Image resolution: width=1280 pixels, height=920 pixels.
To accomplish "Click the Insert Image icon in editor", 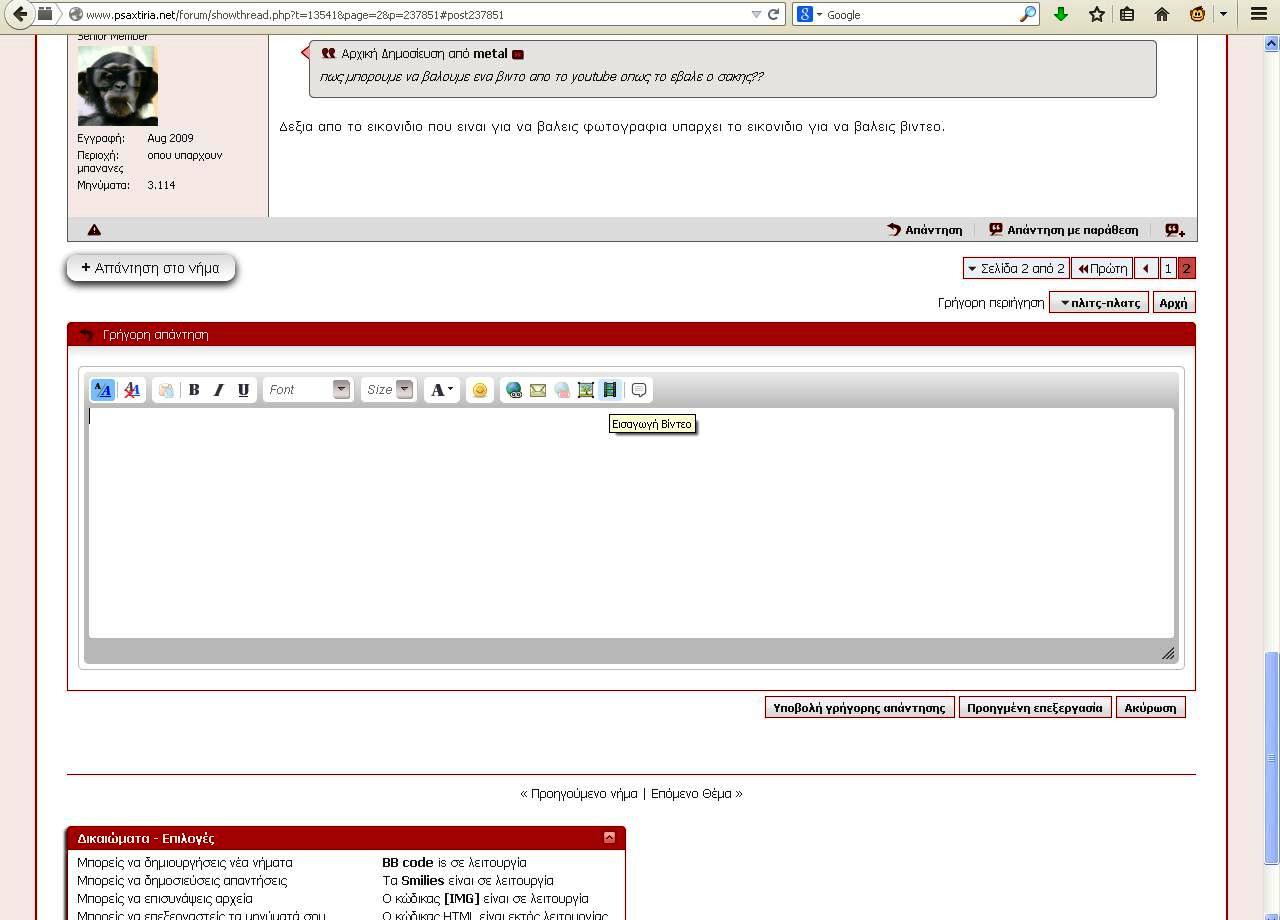I will 586,390.
